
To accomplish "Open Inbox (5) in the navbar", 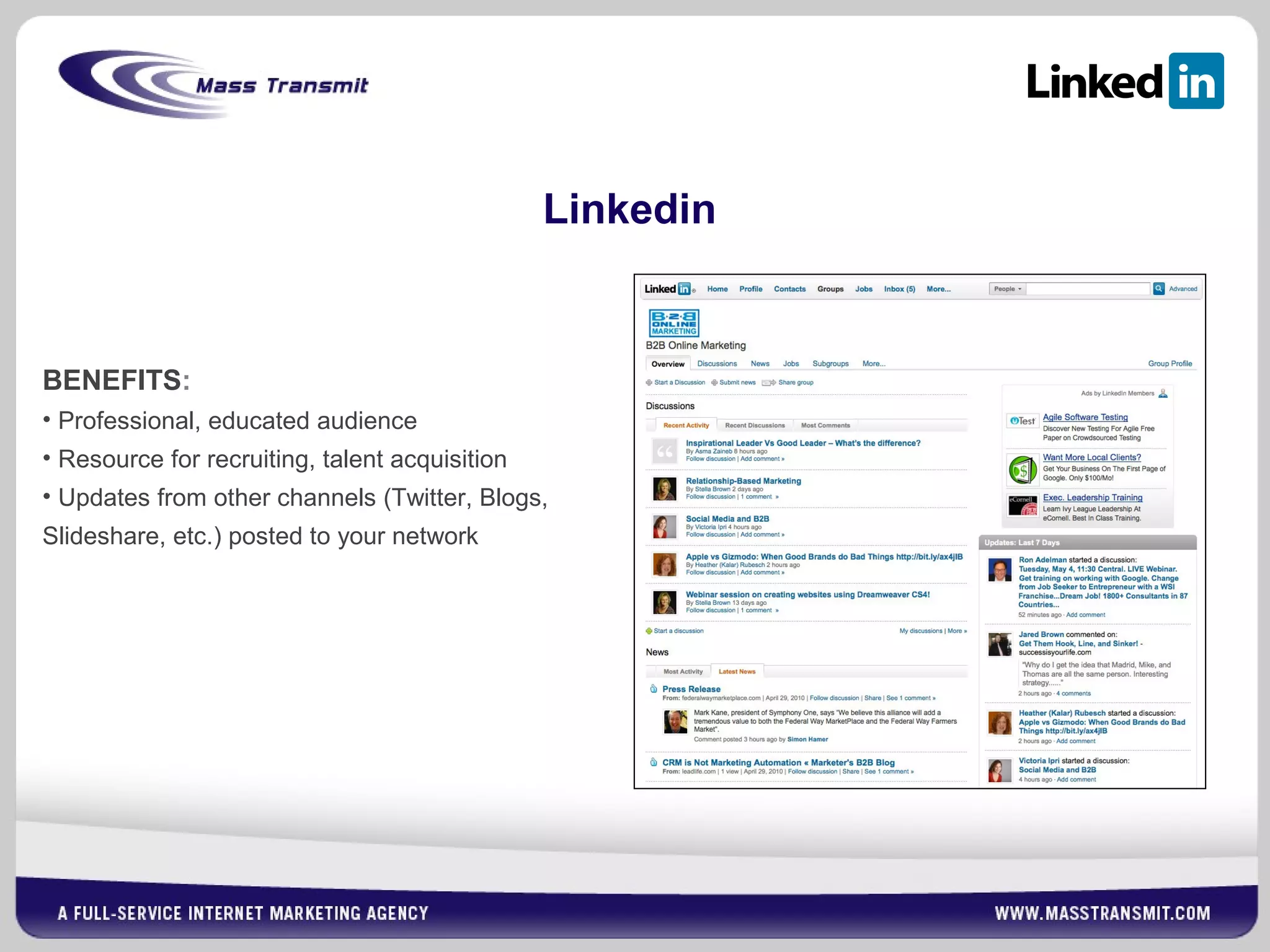I will coord(899,289).
